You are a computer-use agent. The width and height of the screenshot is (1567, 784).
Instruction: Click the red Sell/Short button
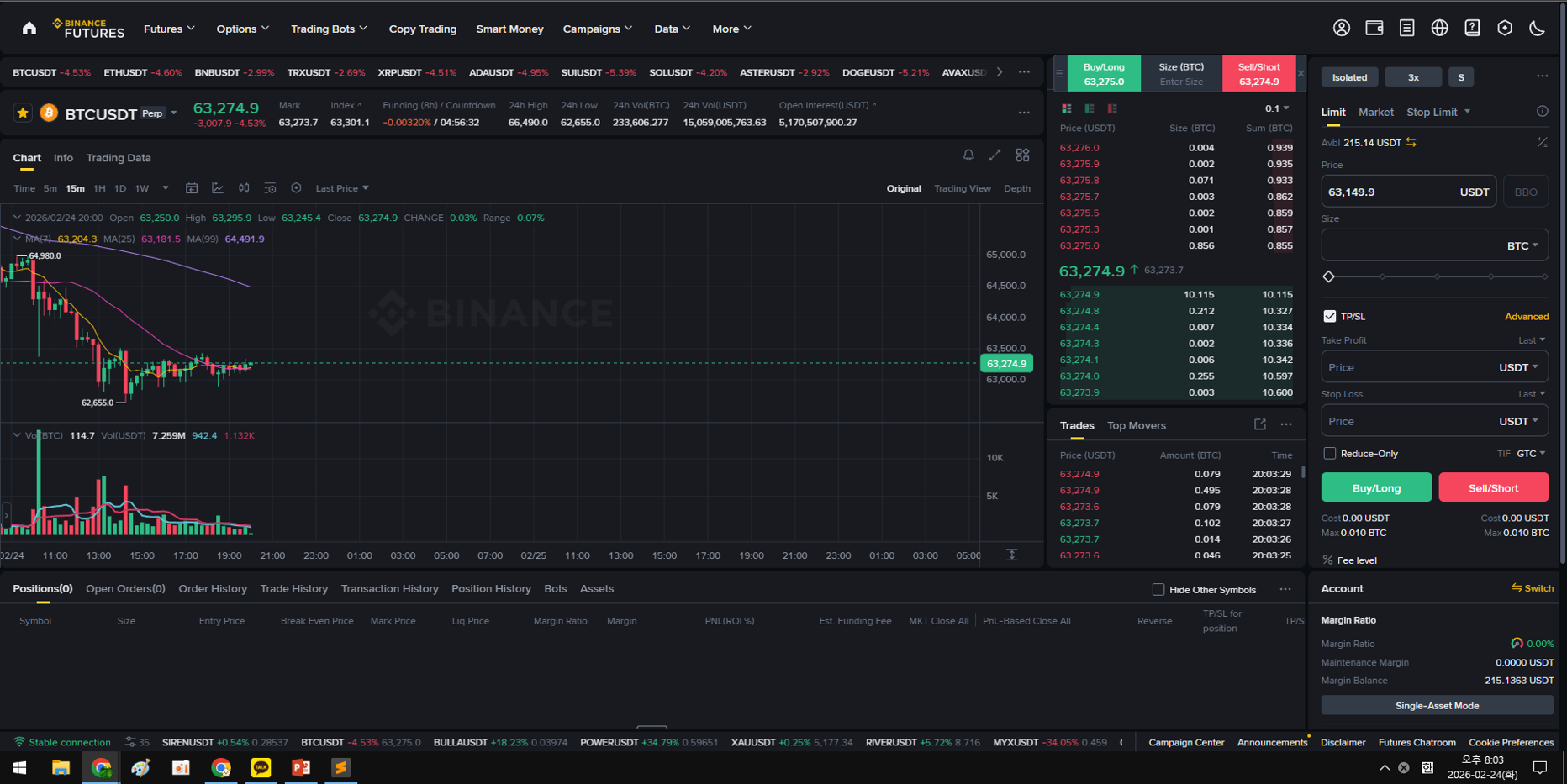1493,487
